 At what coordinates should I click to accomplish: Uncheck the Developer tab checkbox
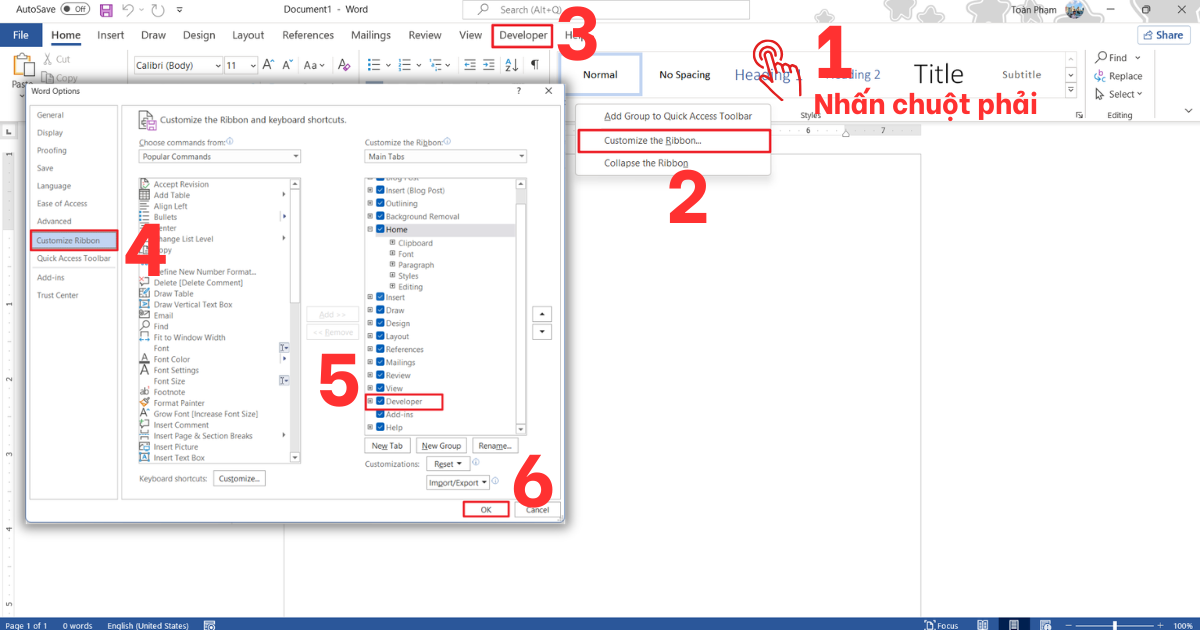tap(380, 402)
